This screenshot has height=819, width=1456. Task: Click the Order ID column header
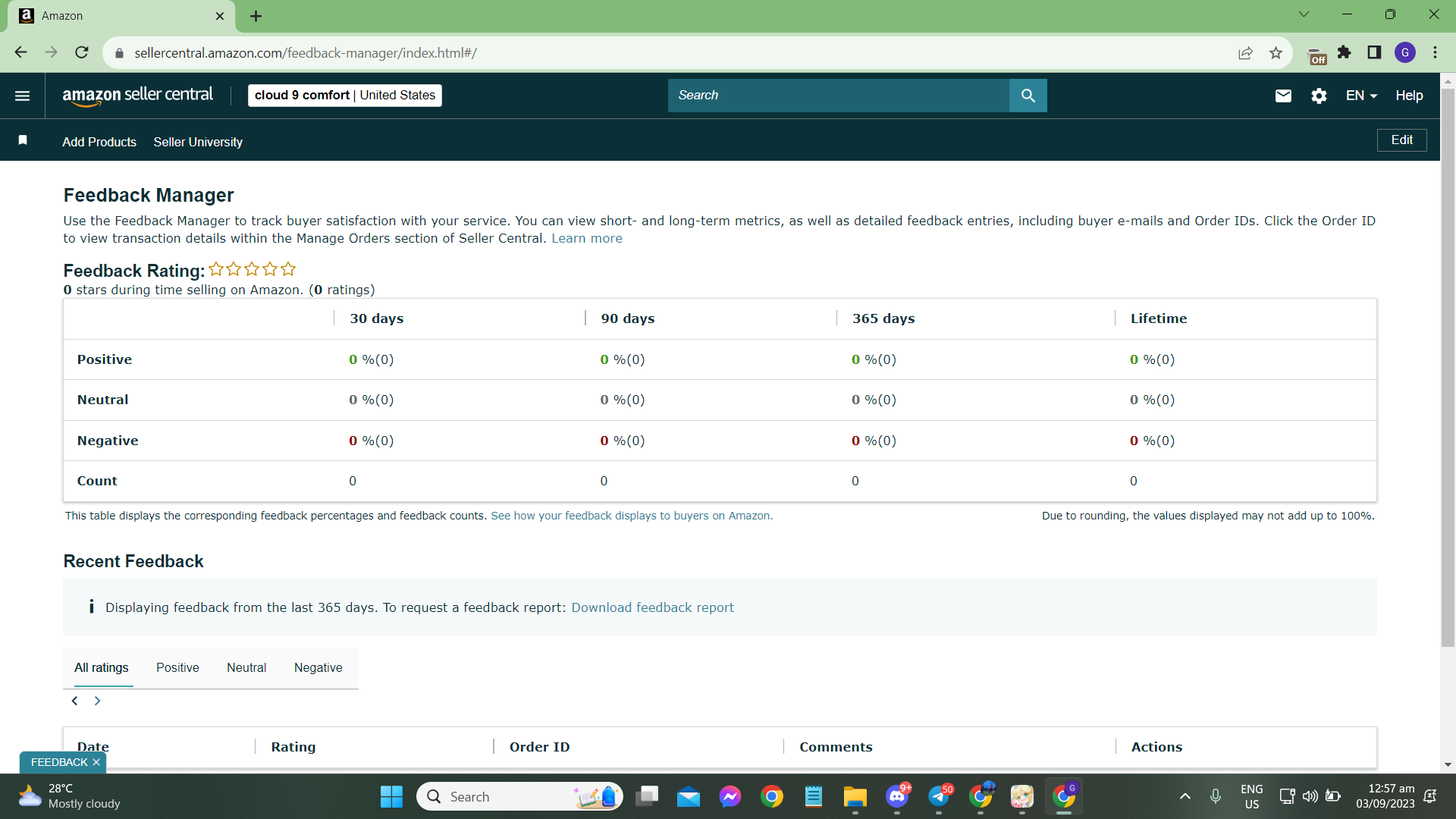(x=539, y=747)
